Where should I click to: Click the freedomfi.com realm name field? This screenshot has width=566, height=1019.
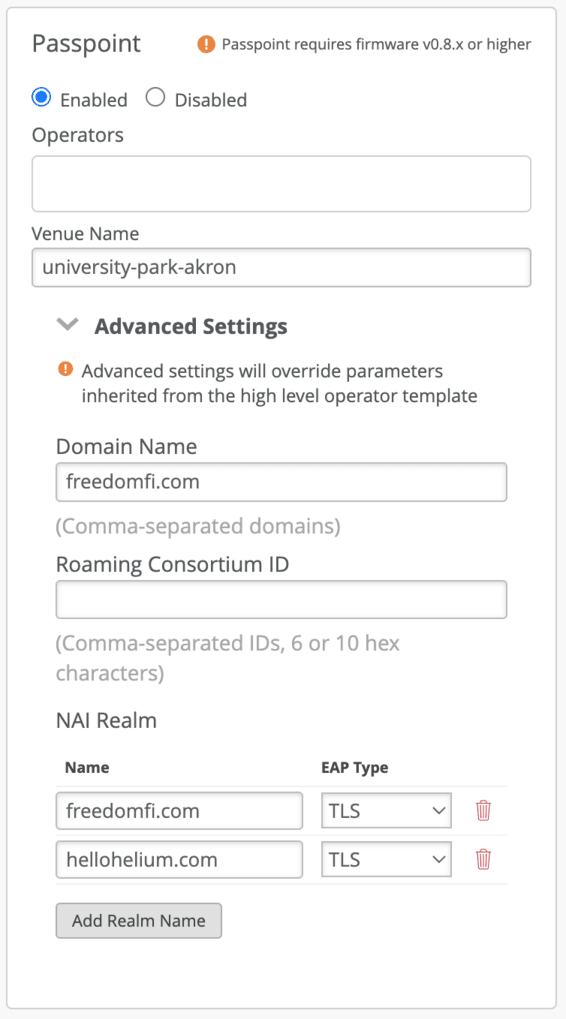179,810
